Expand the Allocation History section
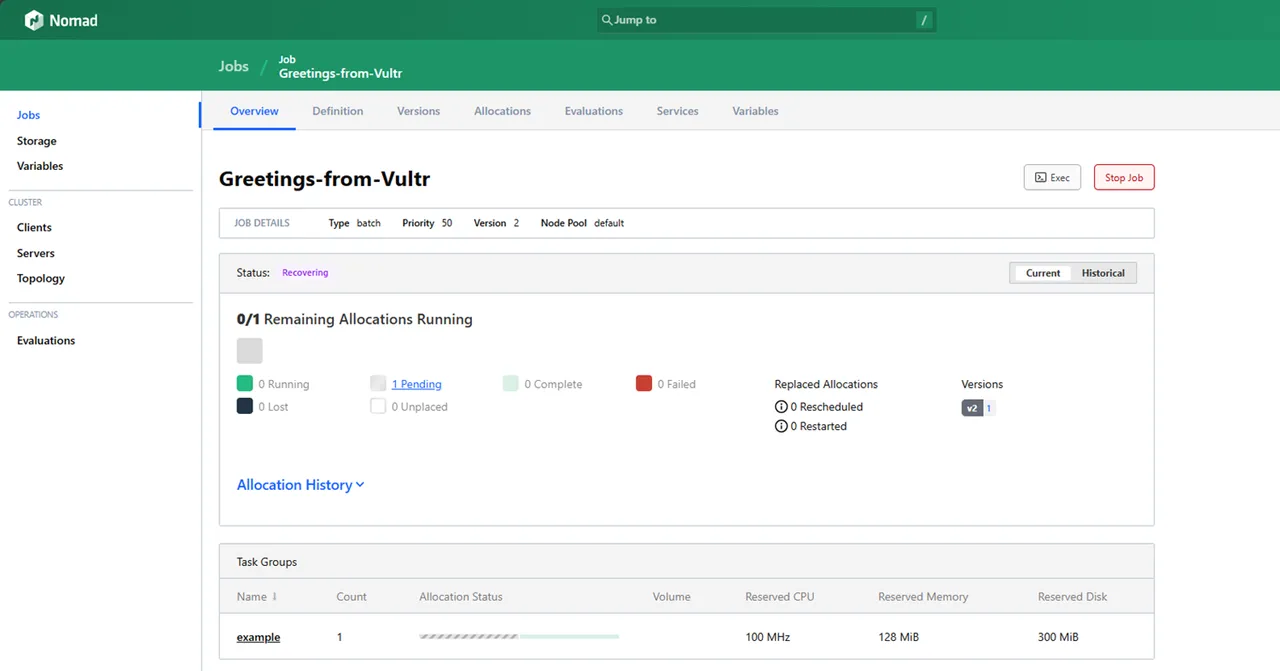Viewport: 1280px width, 671px height. click(301, 485)
